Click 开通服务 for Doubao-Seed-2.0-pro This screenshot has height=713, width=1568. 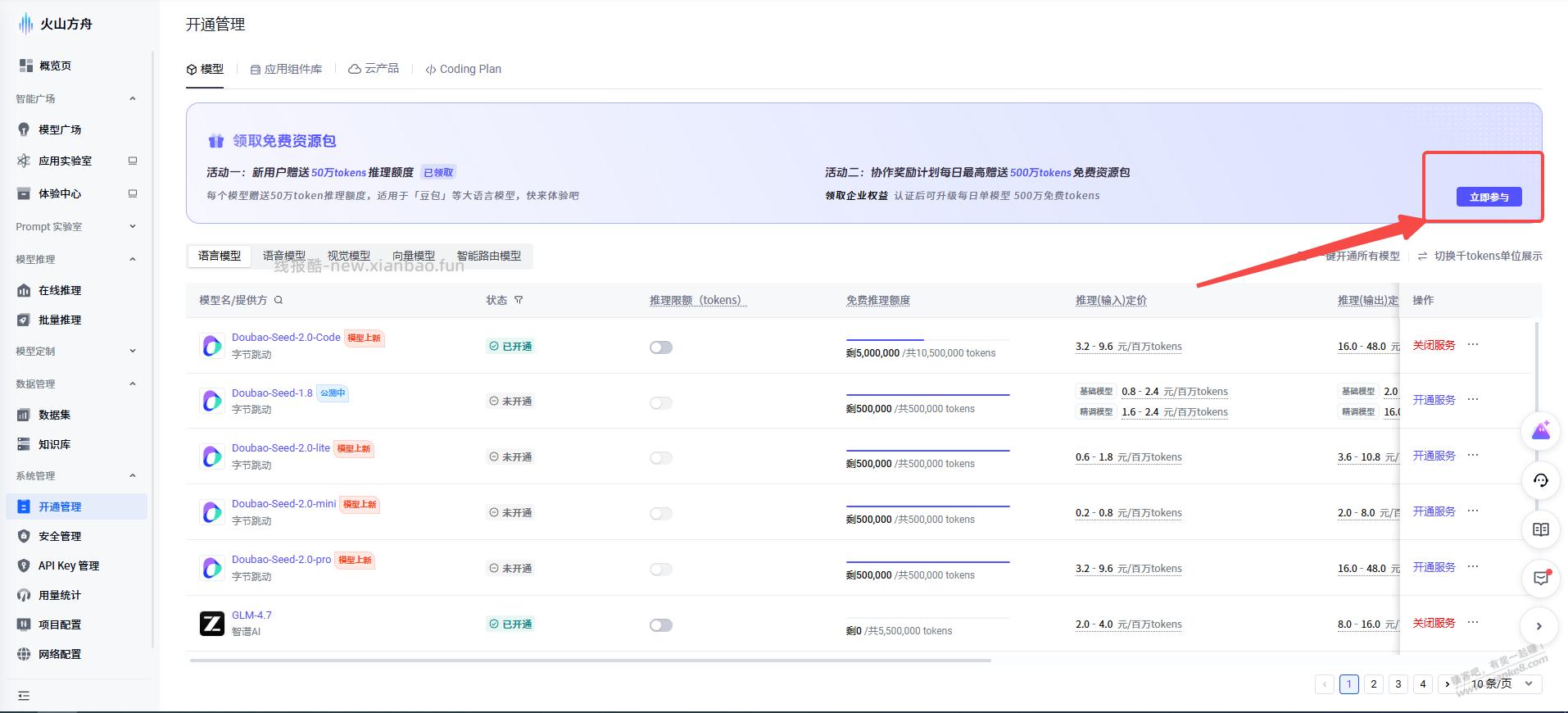pyautogui.click(x=1434, y=567)
